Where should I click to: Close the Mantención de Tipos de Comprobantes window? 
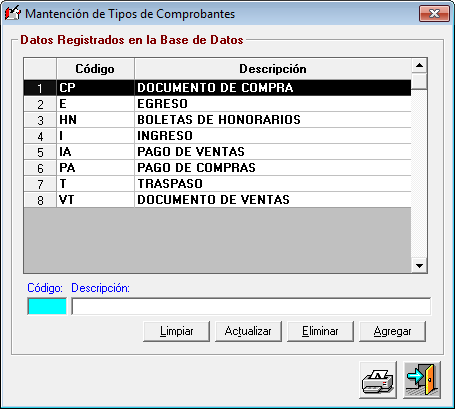click(434, 14)
